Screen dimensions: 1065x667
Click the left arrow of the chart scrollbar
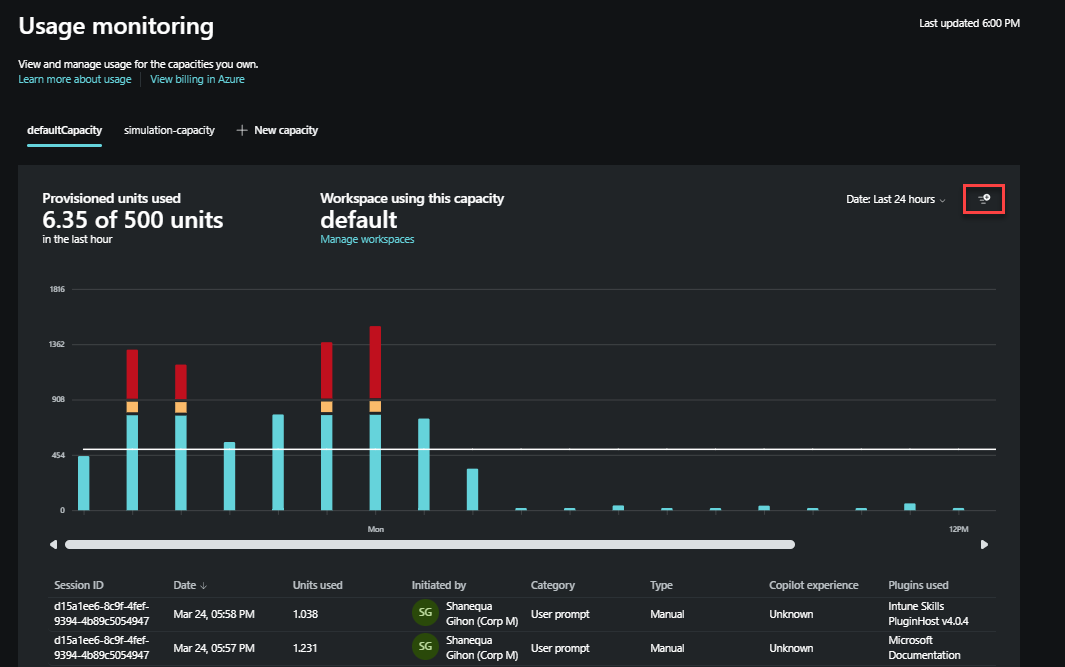click(53, 544)
